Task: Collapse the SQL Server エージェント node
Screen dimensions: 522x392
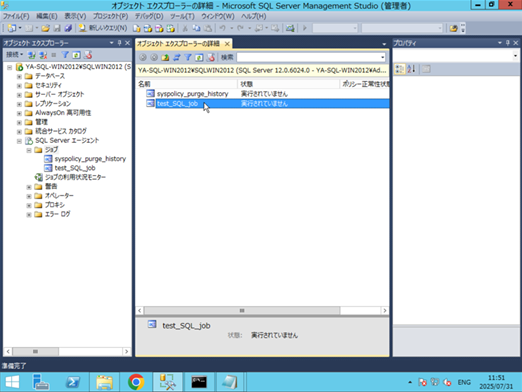Action: point(19,141)
